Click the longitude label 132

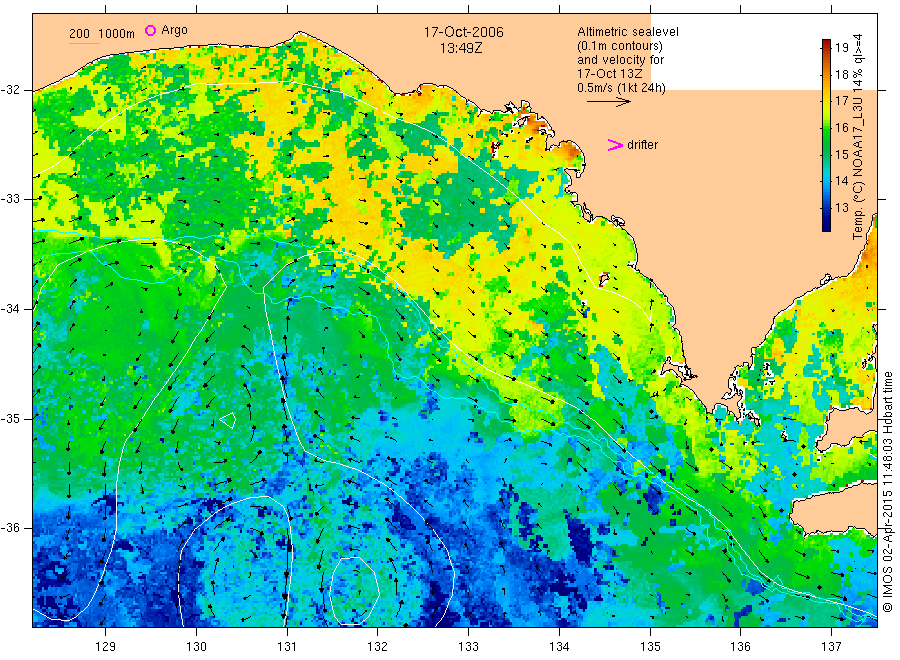378,647
